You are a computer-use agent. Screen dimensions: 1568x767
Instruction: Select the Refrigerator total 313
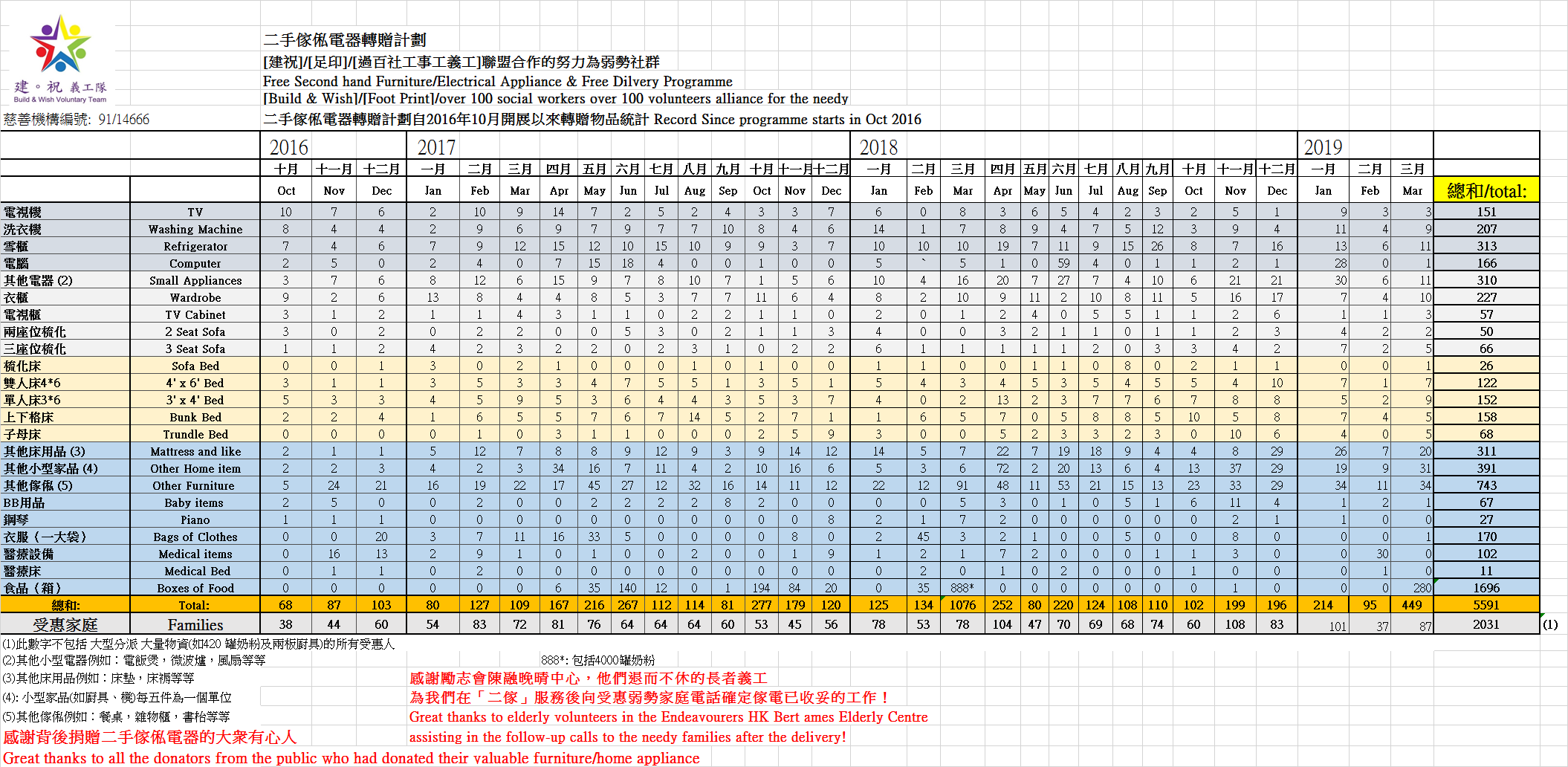(1486, 246)
